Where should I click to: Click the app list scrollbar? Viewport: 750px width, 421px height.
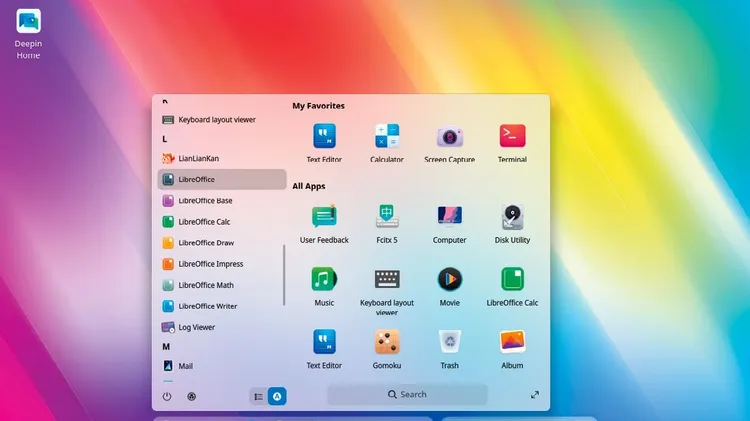284,275
